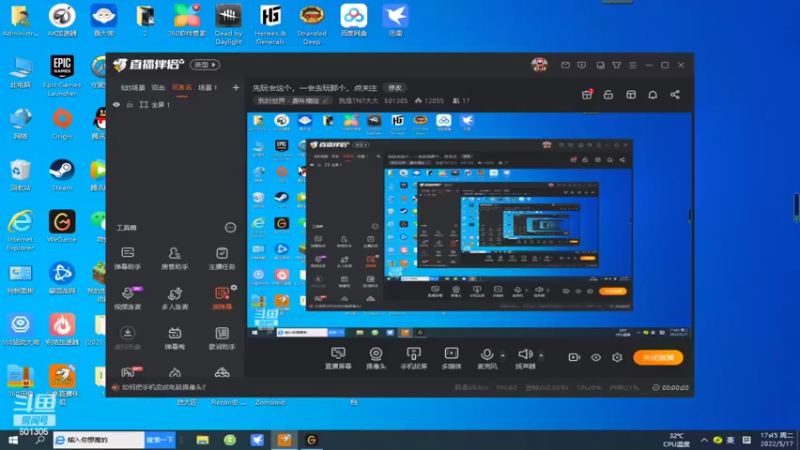
Task: Click room number 601305 in header
Action: point(396,101)
